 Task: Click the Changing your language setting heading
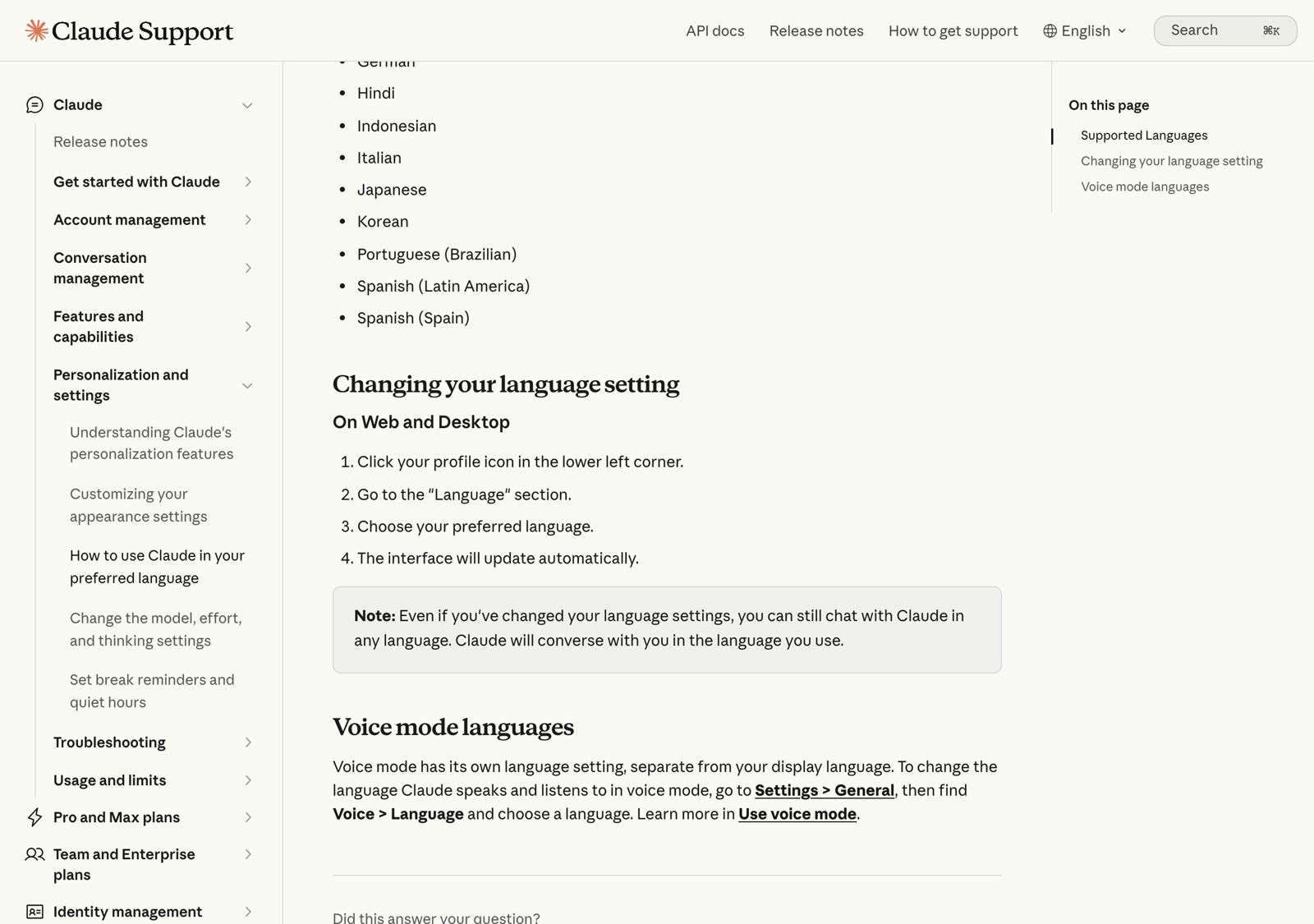click(x=506, y=384)
